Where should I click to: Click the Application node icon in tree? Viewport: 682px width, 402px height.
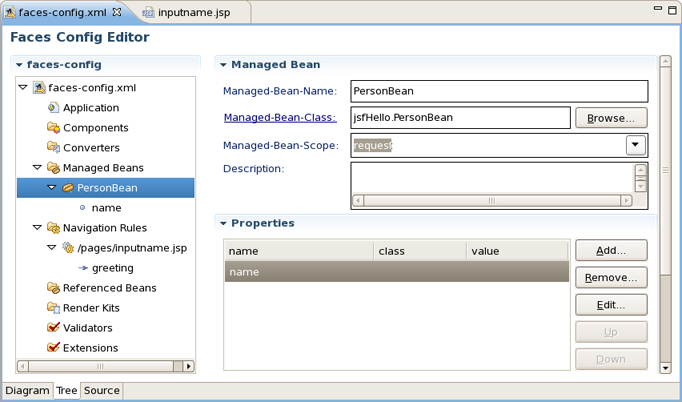(53, 108)
